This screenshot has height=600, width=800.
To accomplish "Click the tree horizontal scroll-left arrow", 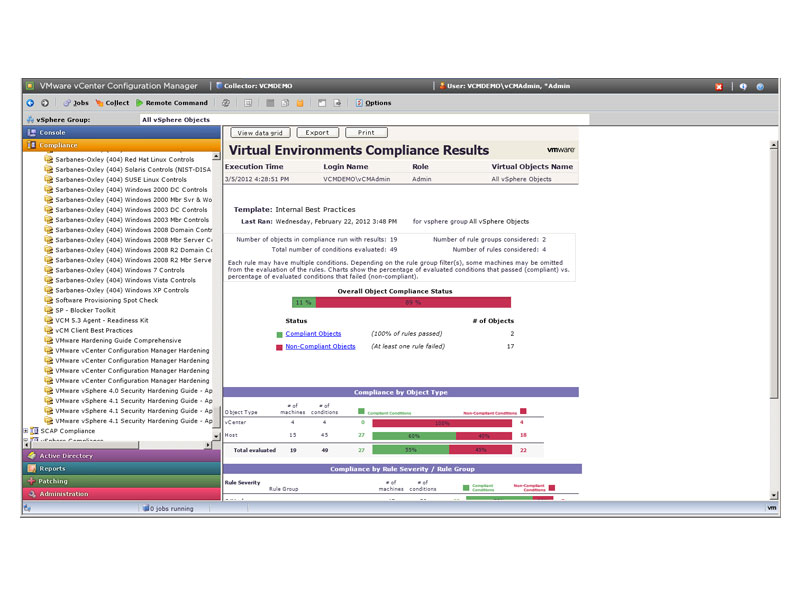I will click(x=27, y=445).
